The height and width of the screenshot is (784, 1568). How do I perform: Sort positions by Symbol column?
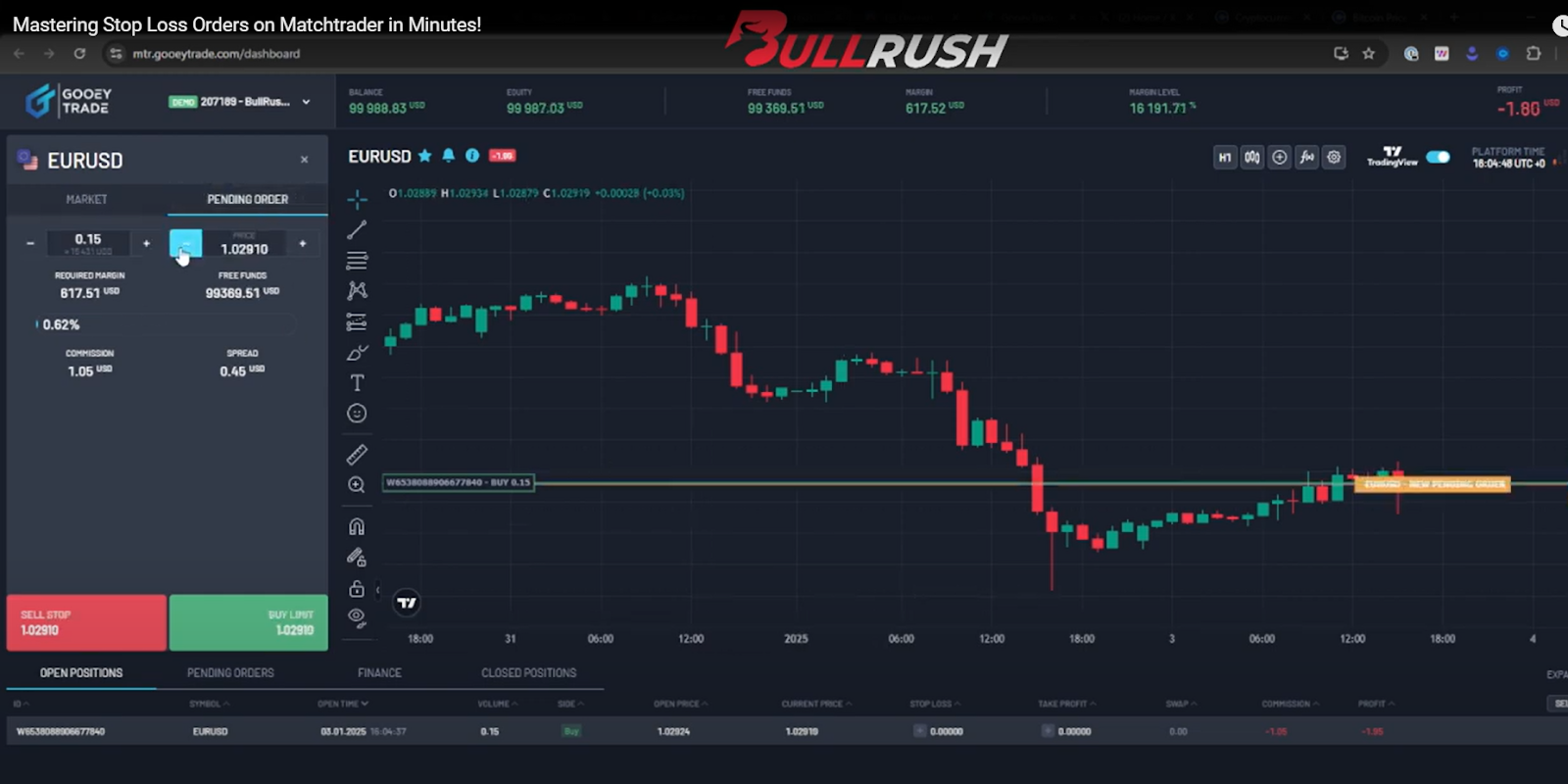pos(209,704)
